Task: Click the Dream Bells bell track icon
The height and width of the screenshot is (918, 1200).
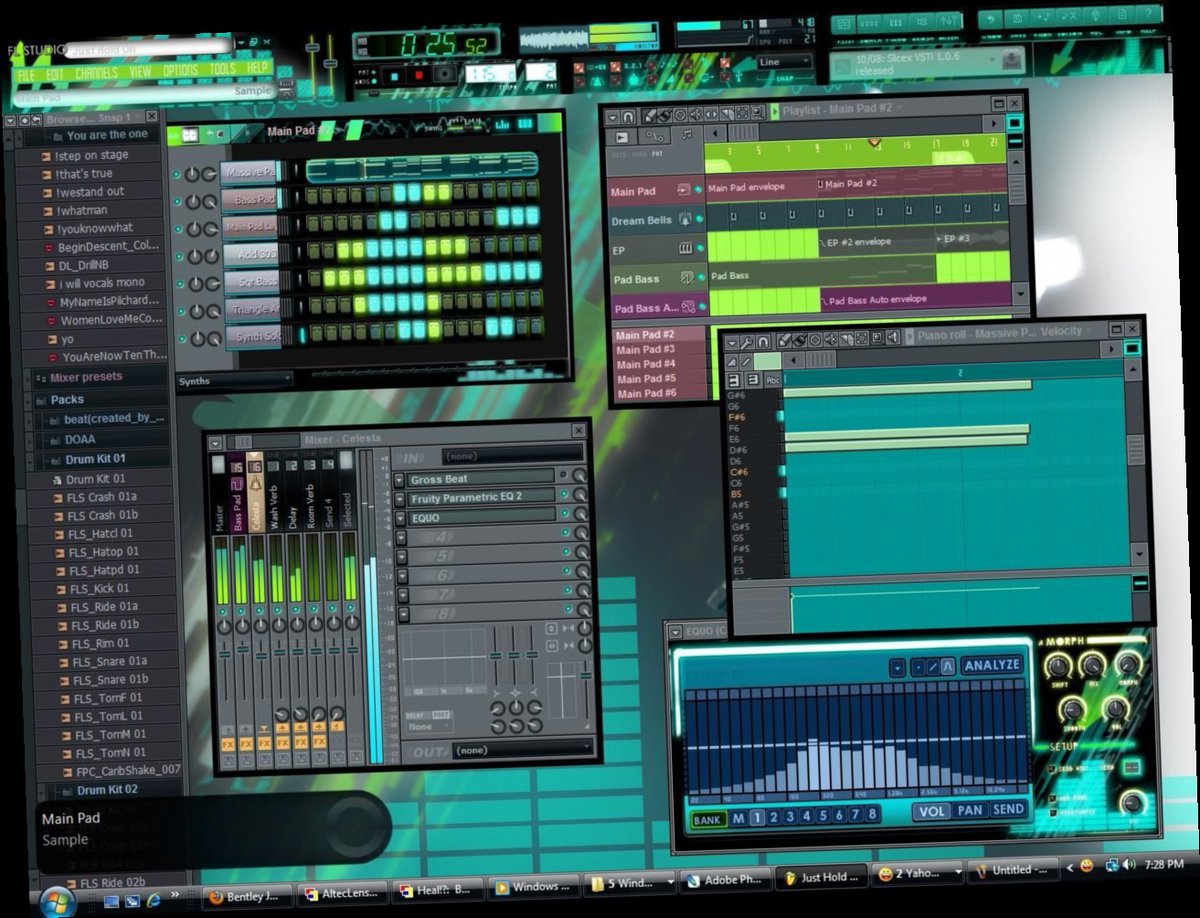Action: click(685, 218)
